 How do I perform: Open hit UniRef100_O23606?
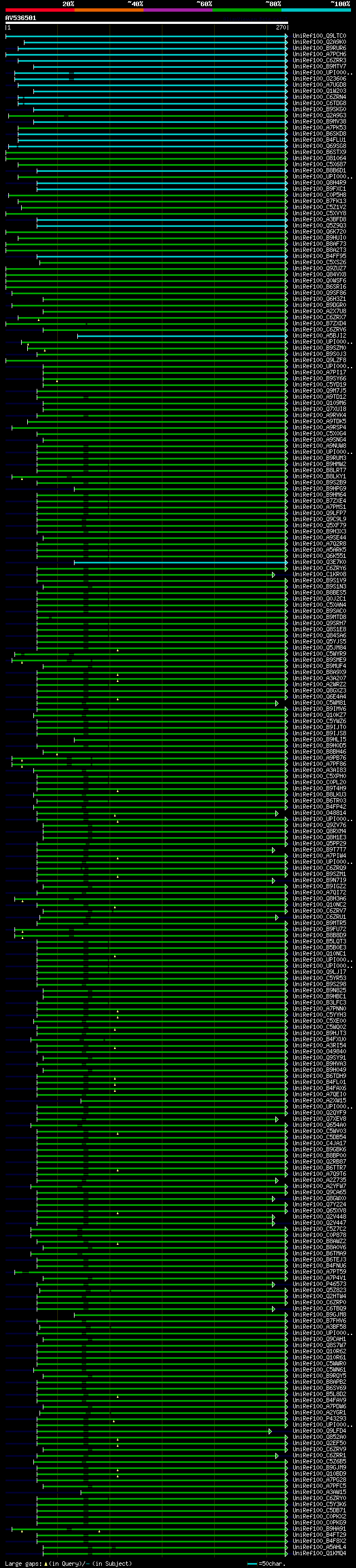tap(319, 78)
